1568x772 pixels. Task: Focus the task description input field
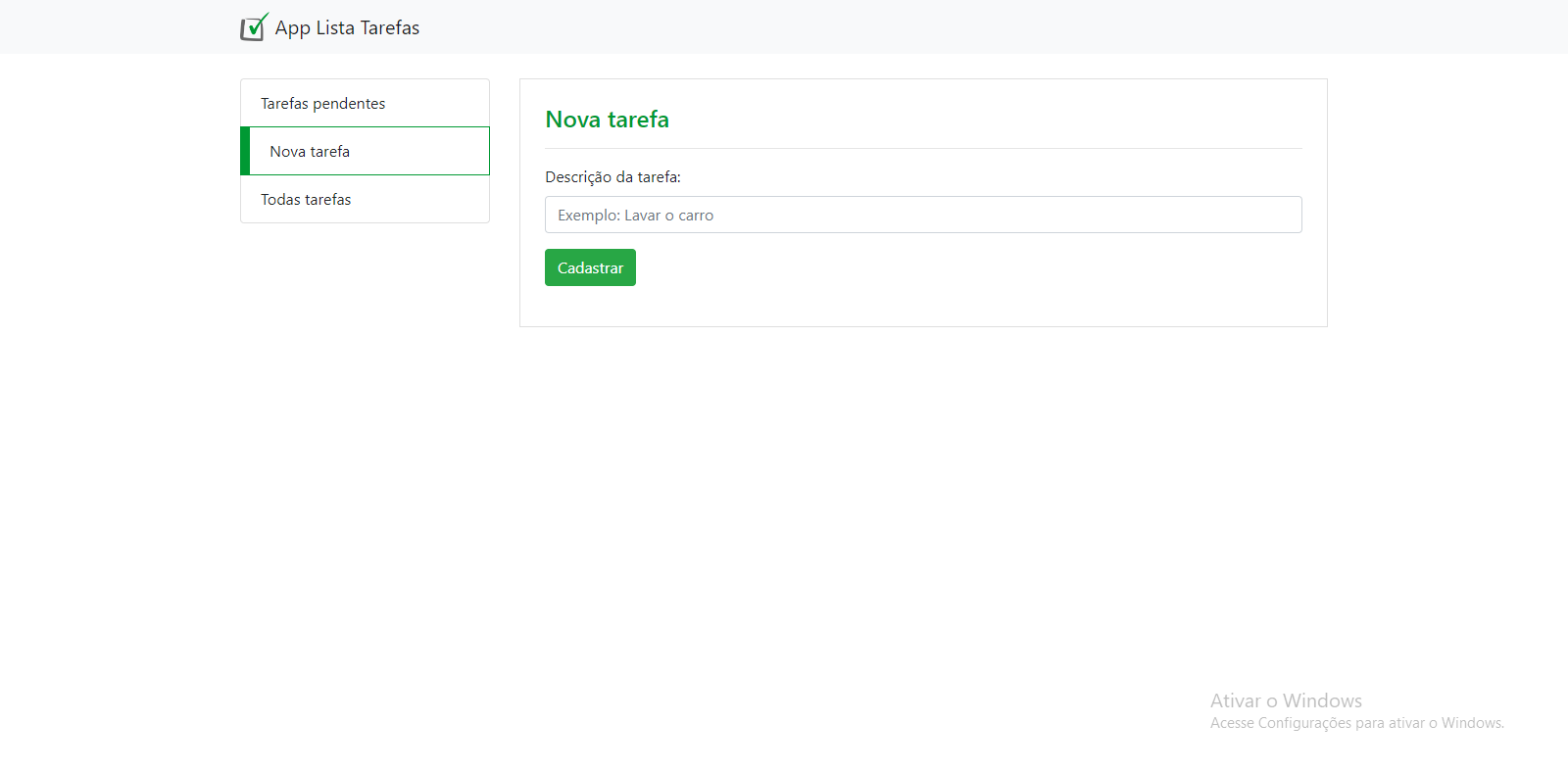click(922, 215)
